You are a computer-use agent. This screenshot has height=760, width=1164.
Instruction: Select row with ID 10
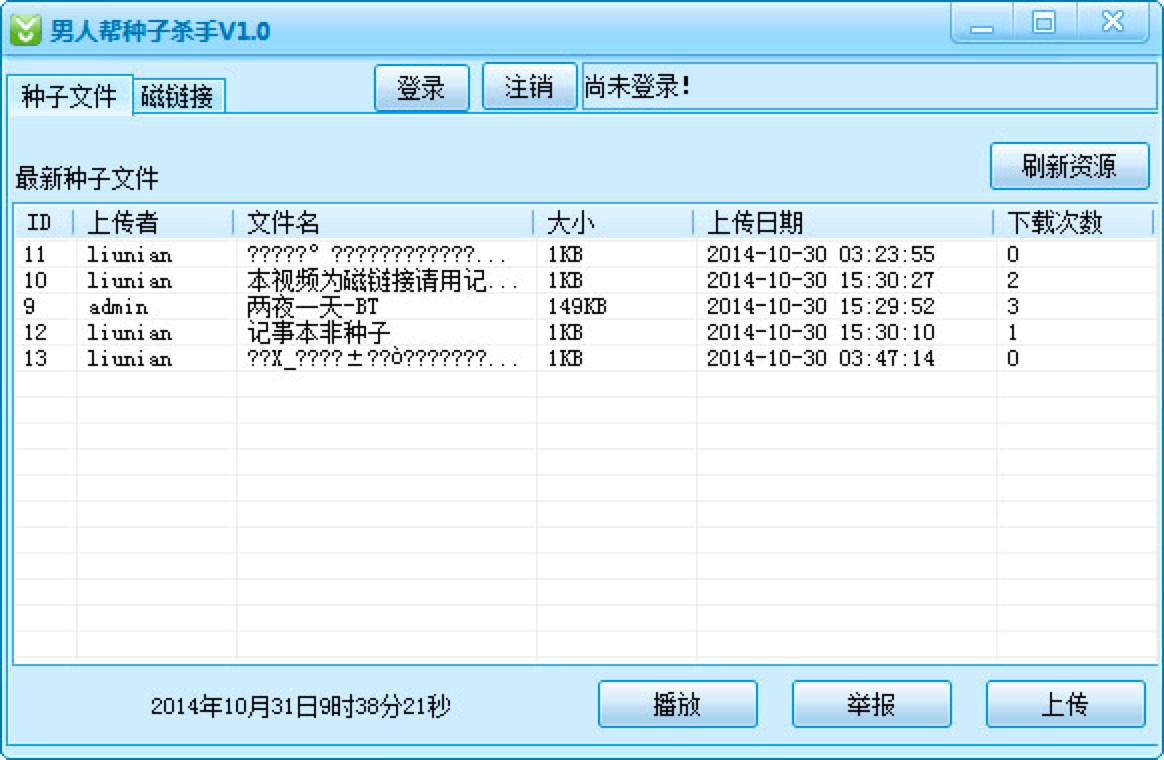pyautogui.click(x=585, y=281)
